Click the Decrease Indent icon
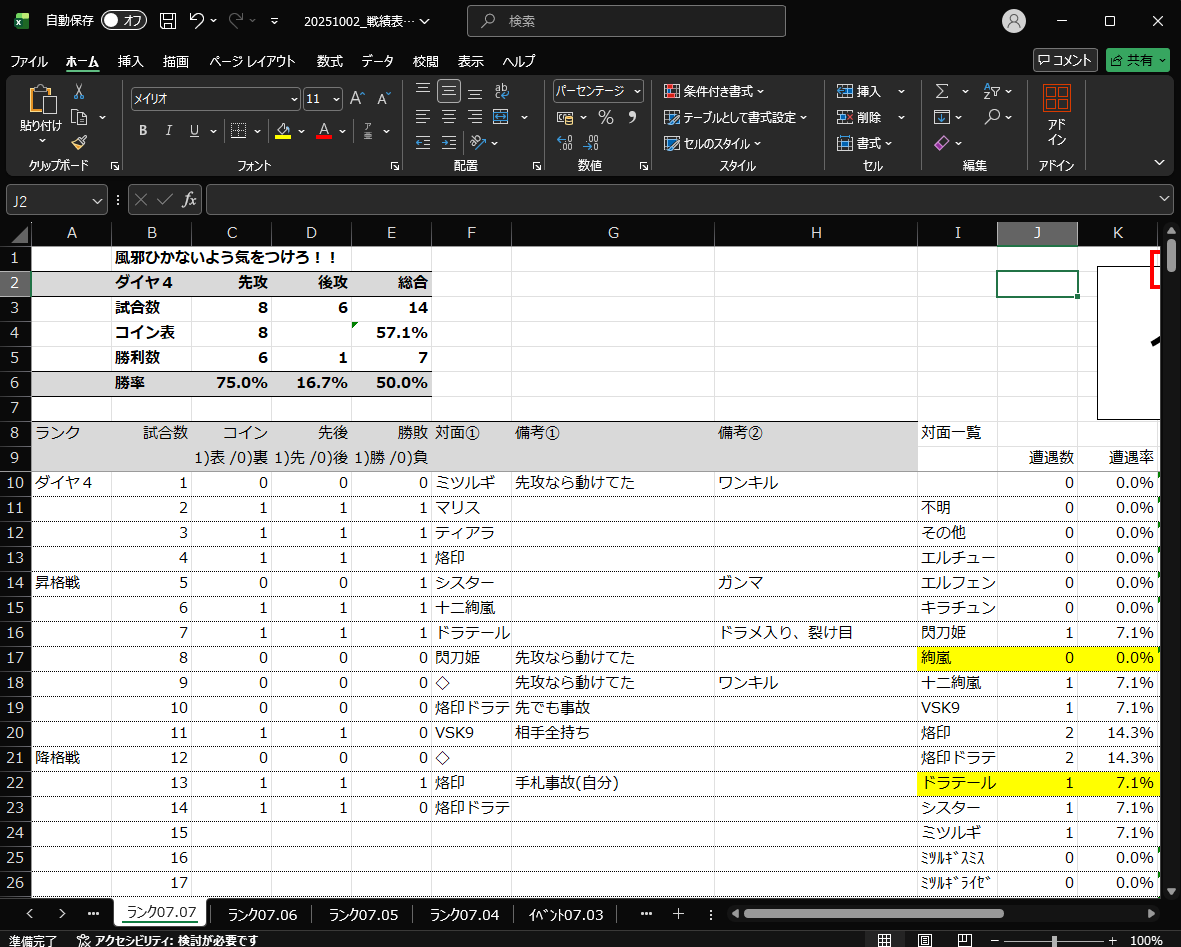The image size is (1181, 947). coord(423,142)
